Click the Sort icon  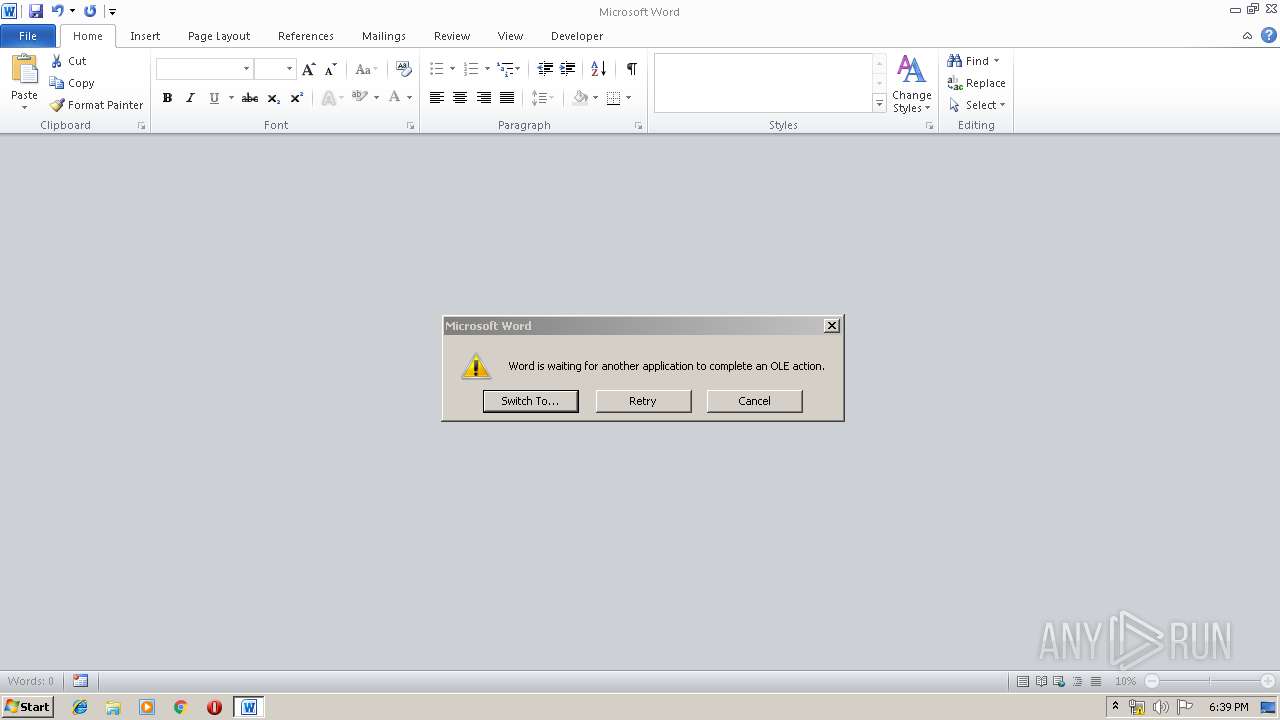click(x=598, y=69)
